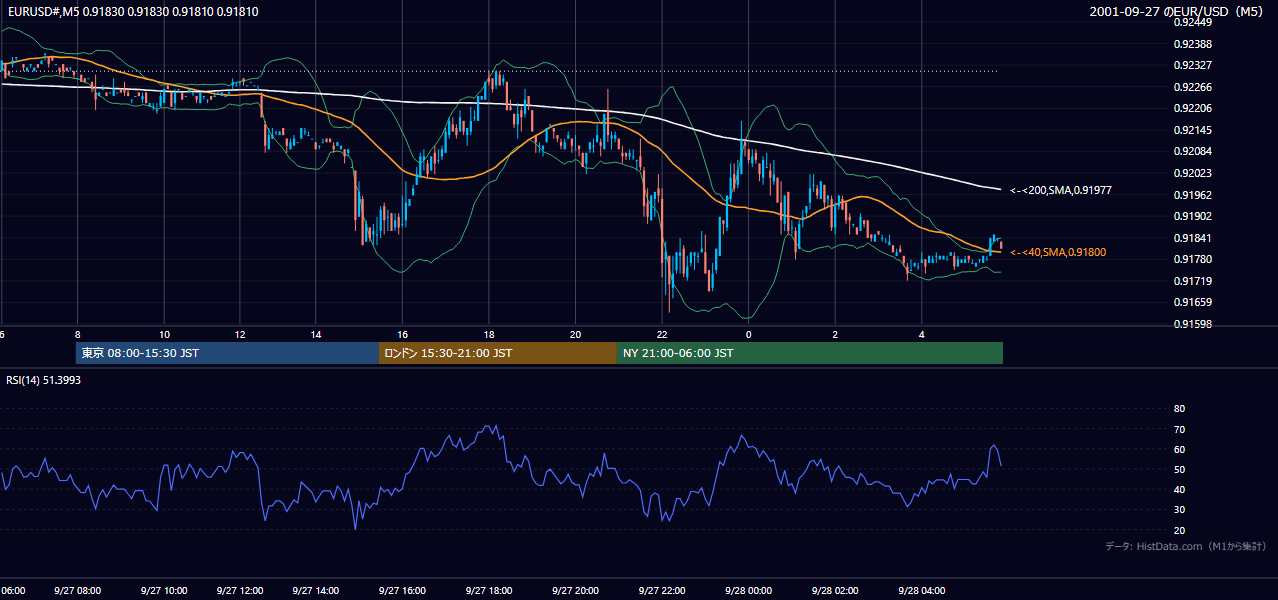Click the 0.92023 price axis value
This screenshot has height=600, width=1278.
1191,173
